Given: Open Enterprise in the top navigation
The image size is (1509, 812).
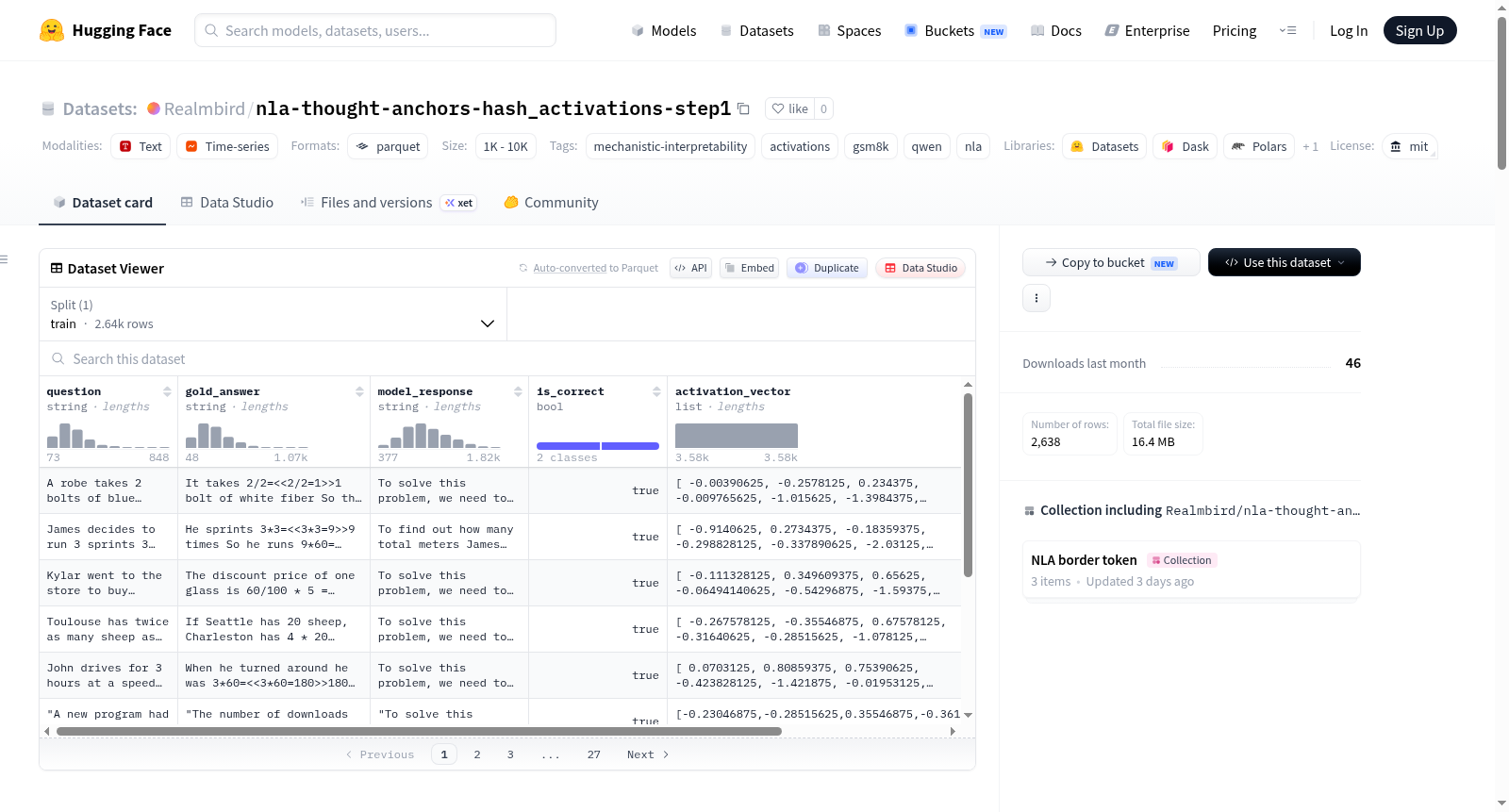Looking at the screenshot, I should click(x=1147, y=31).
